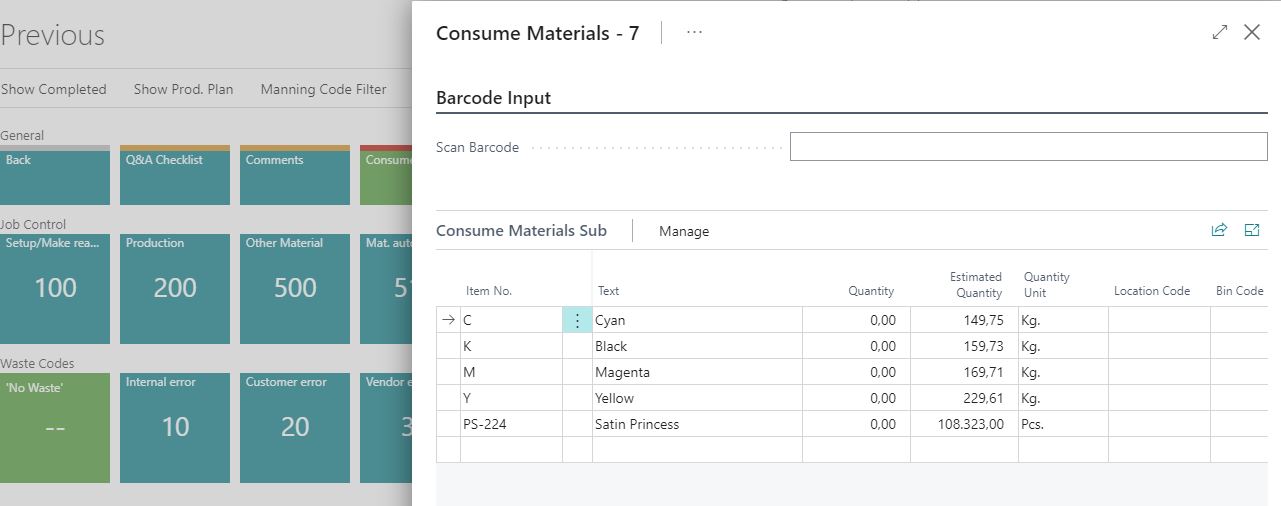
Task: Click the Quantity Unit column header
Action: tap(1047, 285)
